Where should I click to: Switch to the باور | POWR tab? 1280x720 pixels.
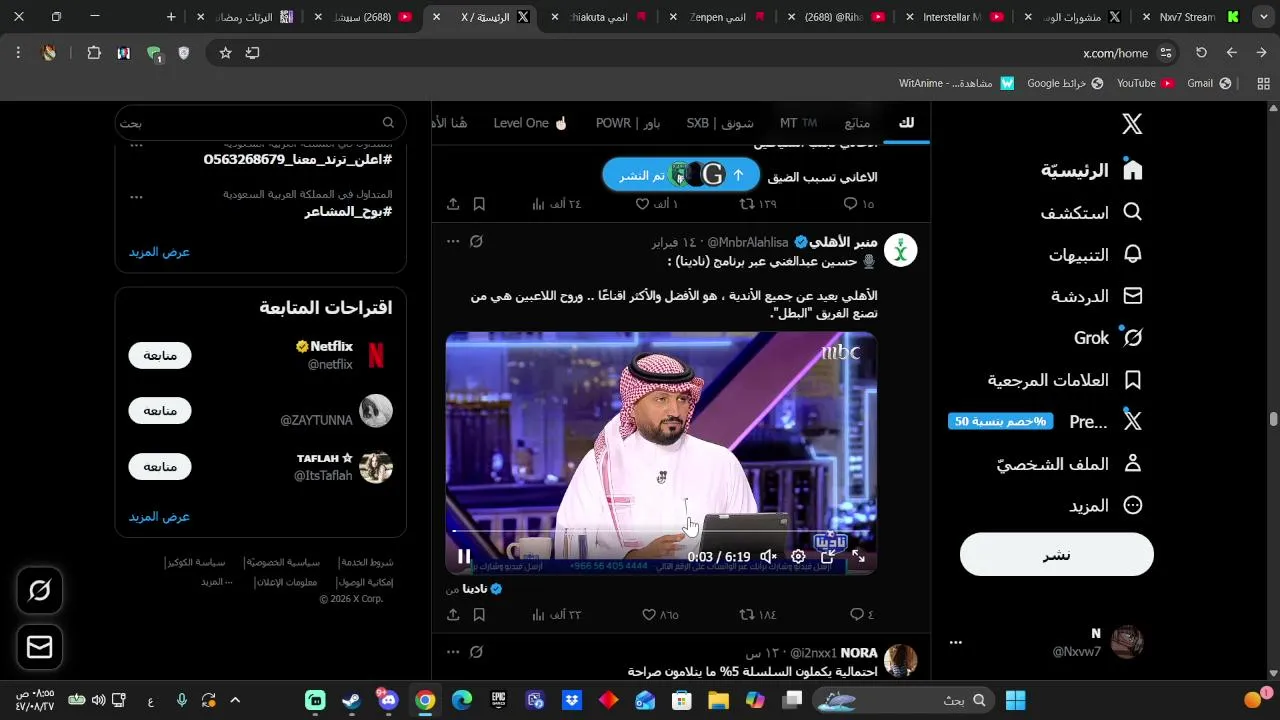click(628, 123)
